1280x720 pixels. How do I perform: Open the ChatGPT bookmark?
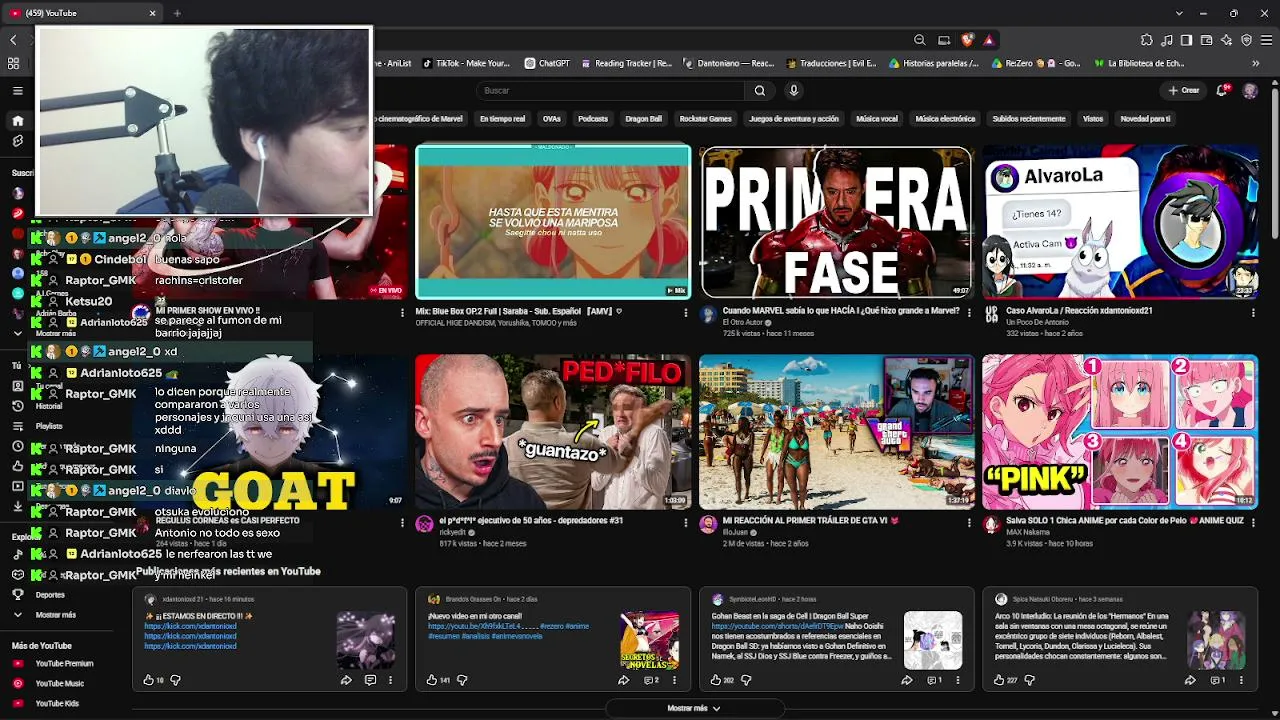(x=547, y=63)
